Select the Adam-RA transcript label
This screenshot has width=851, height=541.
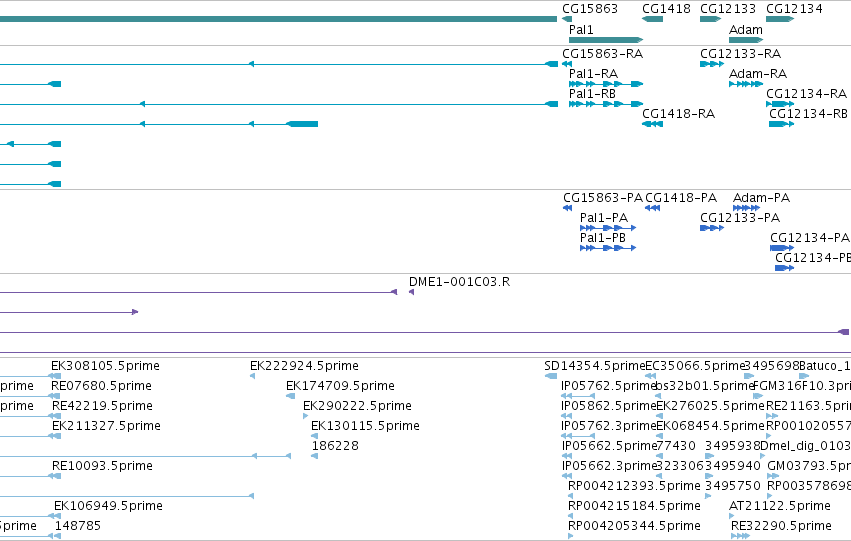(x=758, y=73)
